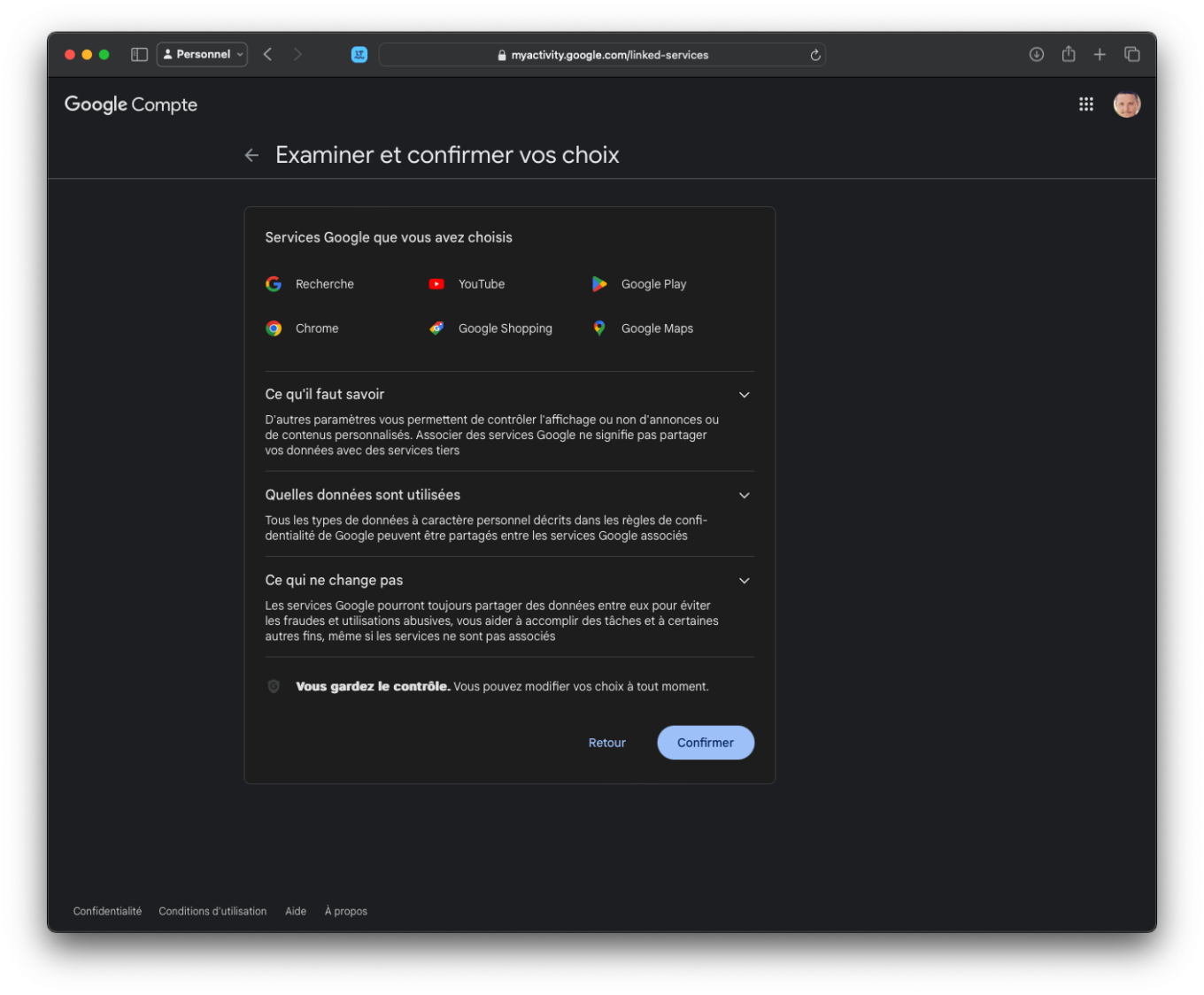Minimize the Safari window with yellow button

(x=87, y=54)
